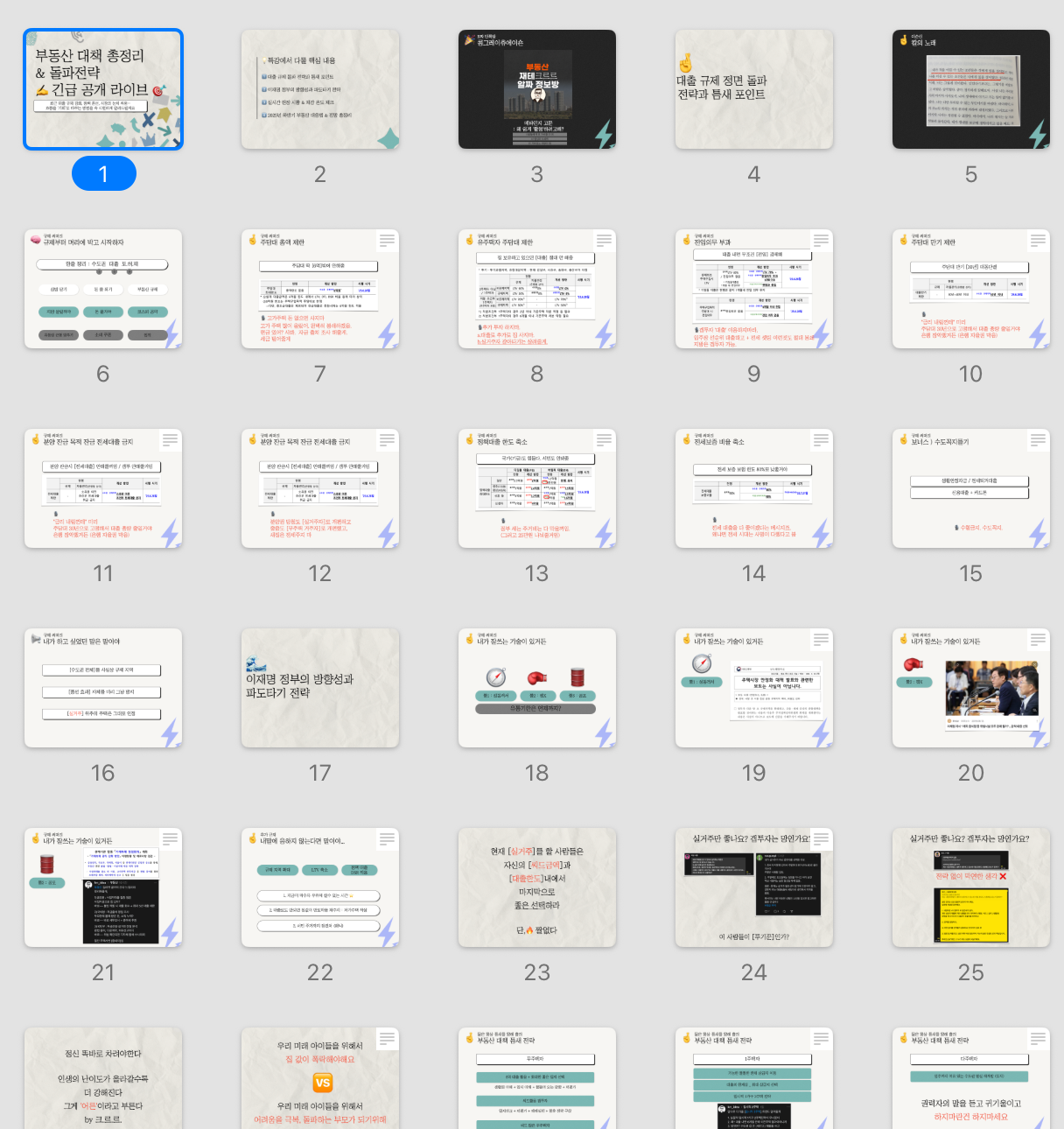Select slide 6 with the pill buttons

(103, 289)
